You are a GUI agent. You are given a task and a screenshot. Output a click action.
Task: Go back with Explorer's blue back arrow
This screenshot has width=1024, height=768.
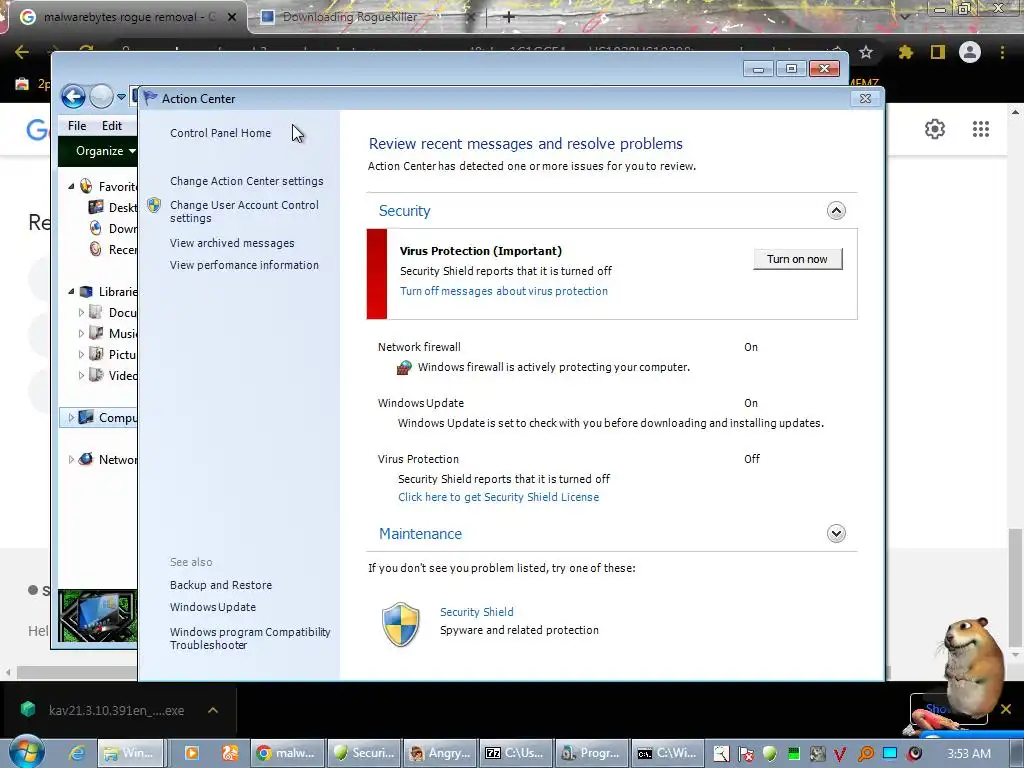(73, 97)
